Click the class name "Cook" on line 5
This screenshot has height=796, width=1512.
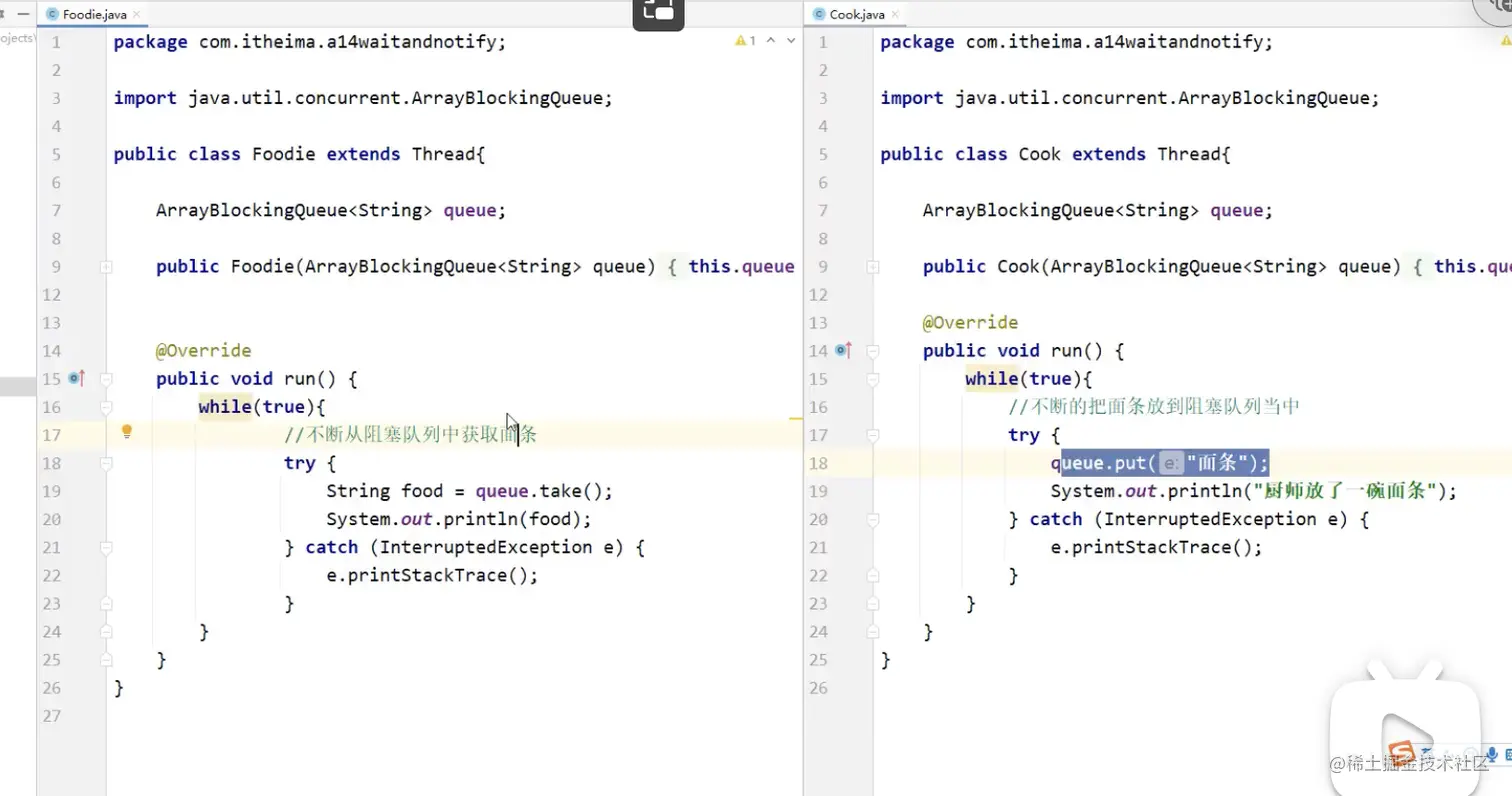(x=1040, y=154)
